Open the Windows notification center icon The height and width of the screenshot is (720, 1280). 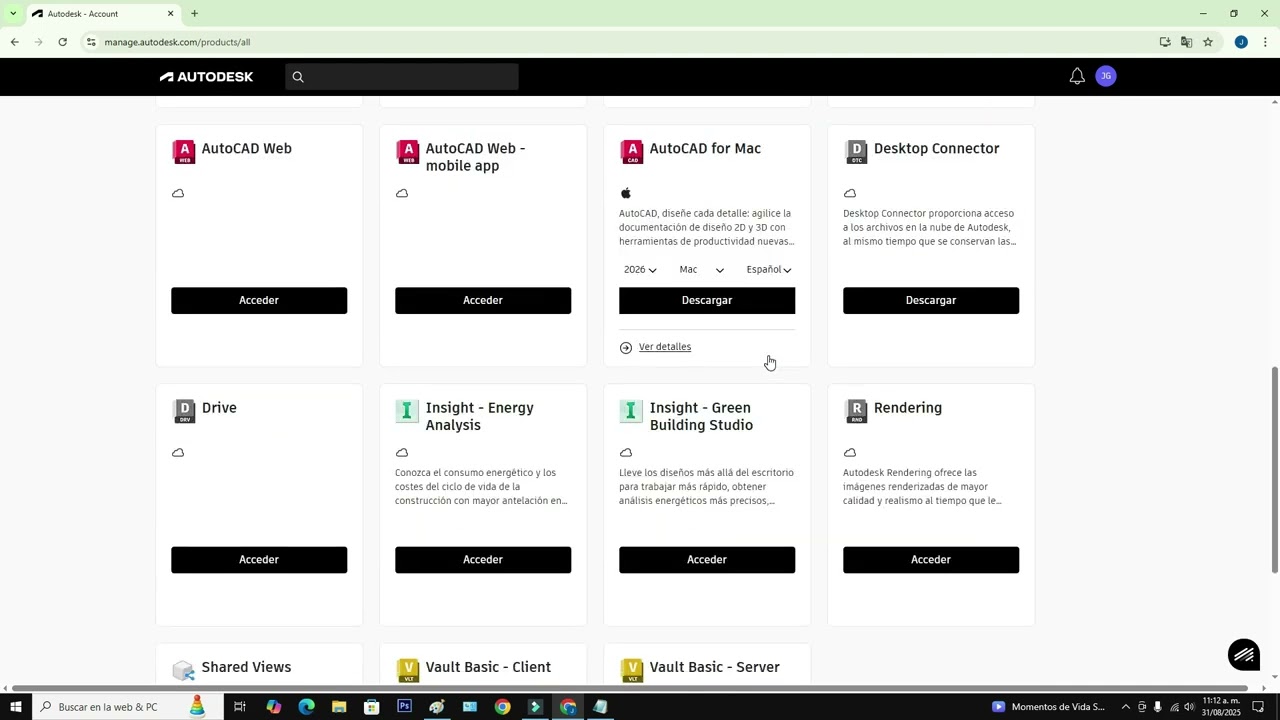tap(1259, 707)
